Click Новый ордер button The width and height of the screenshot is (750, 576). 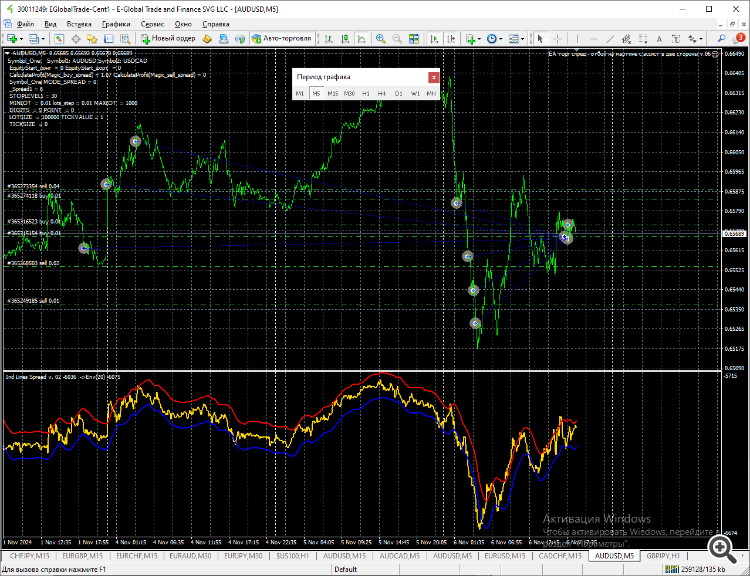[x=168, y=39]
